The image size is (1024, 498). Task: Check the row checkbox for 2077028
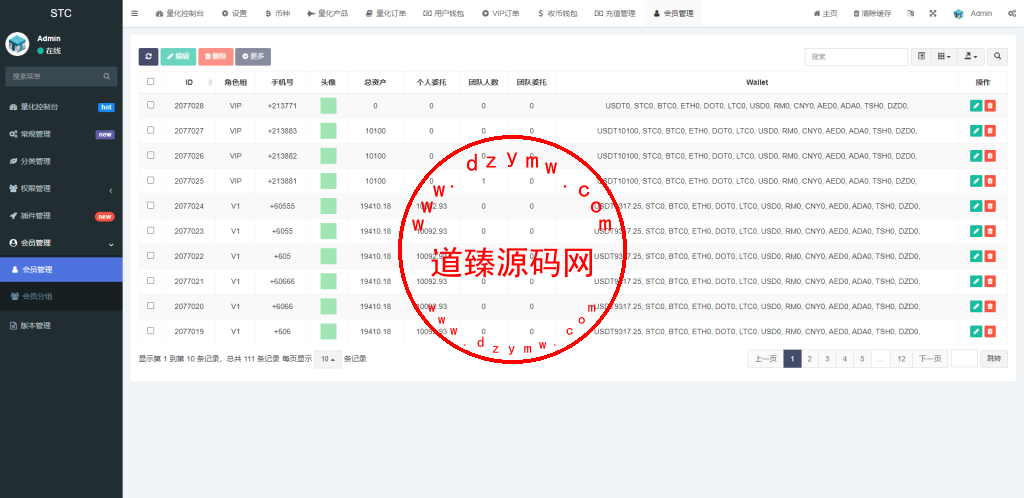pos(151,104)
